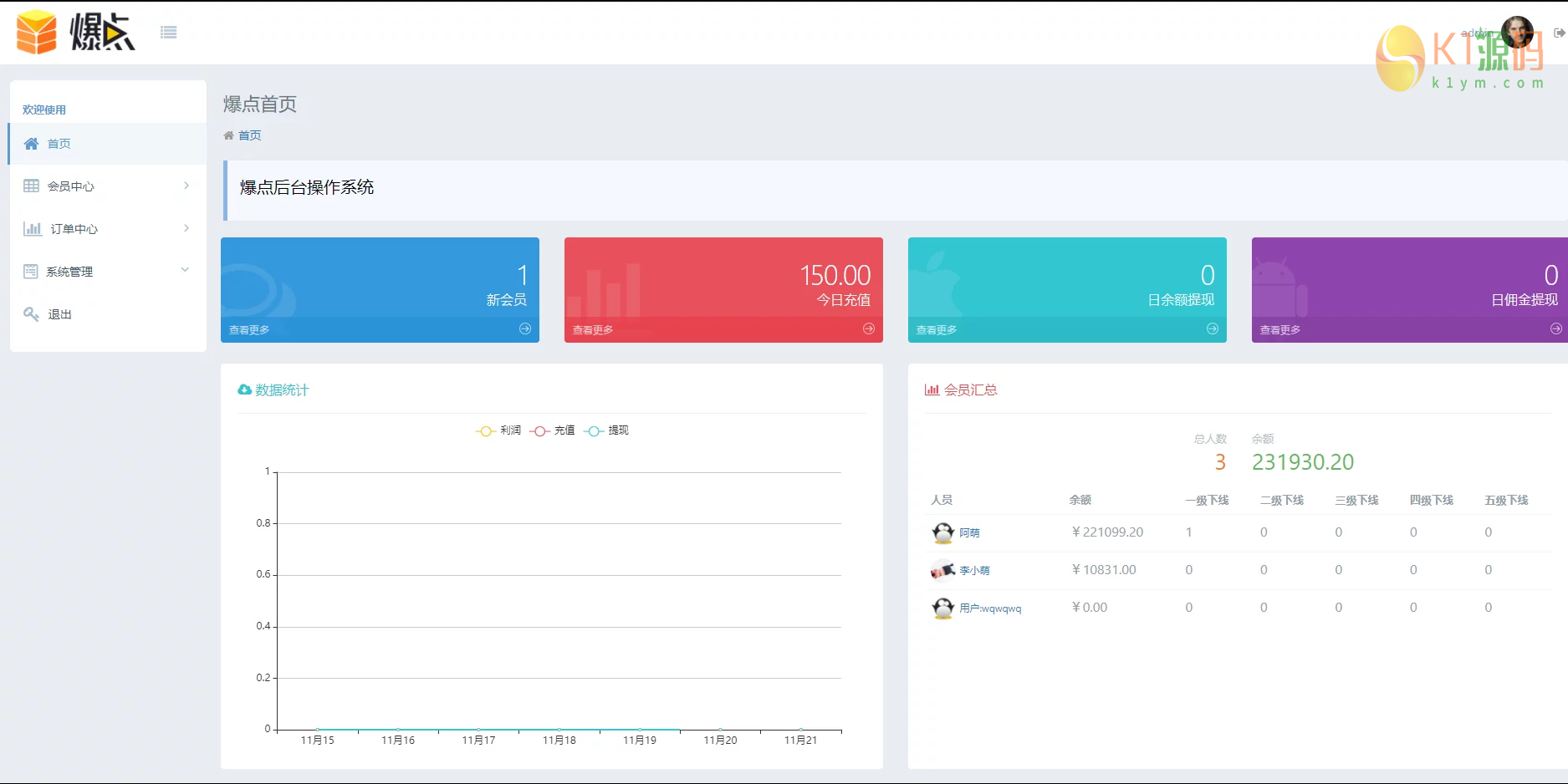Click the home icon in the breadcrumb
Viewport: 1568px width, 784px height.
(x=228, y=135)
